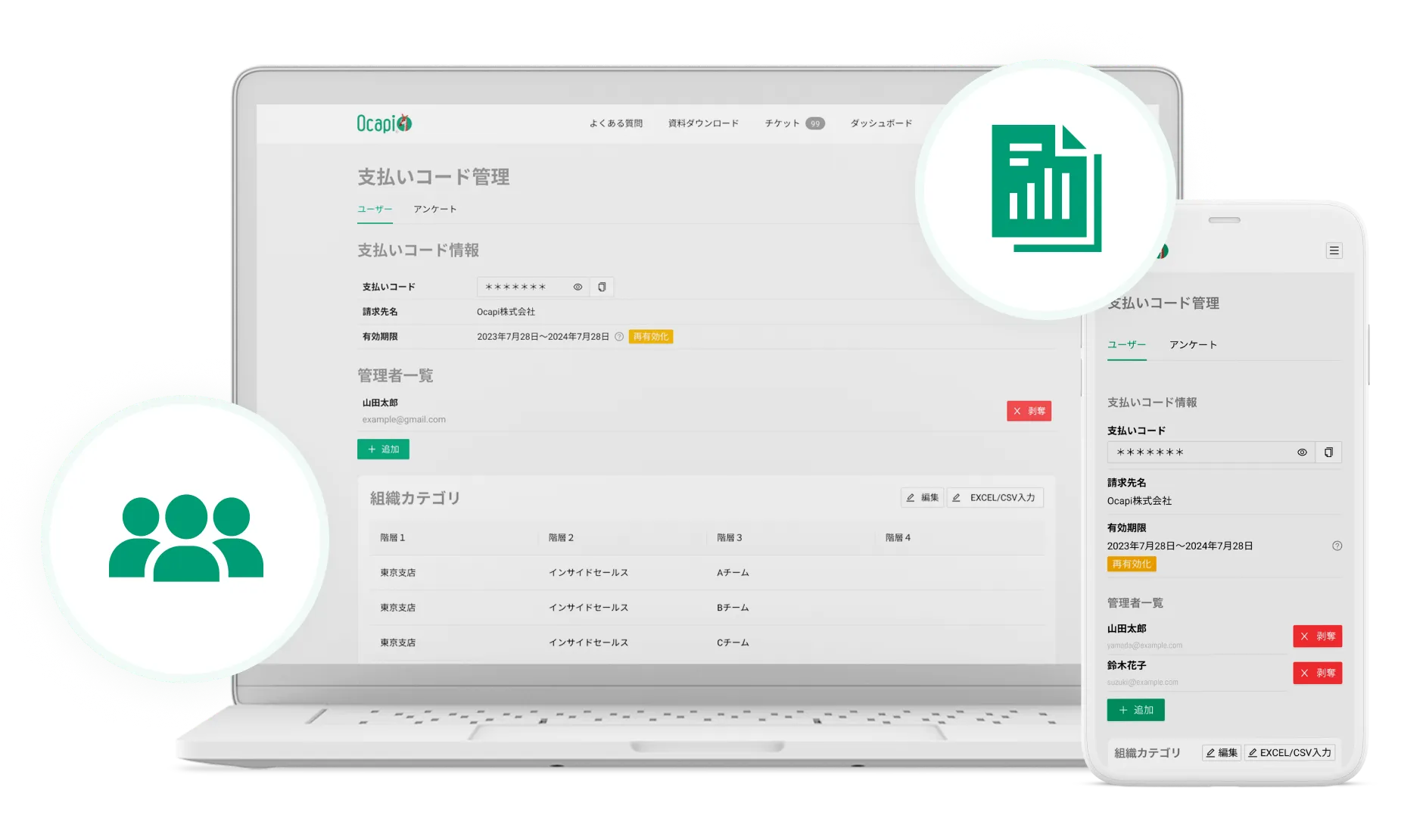Viewport: 1426px width, 840px height.
Task: Click the Ocapi logo on laptop screen
Action: (384, 123)
